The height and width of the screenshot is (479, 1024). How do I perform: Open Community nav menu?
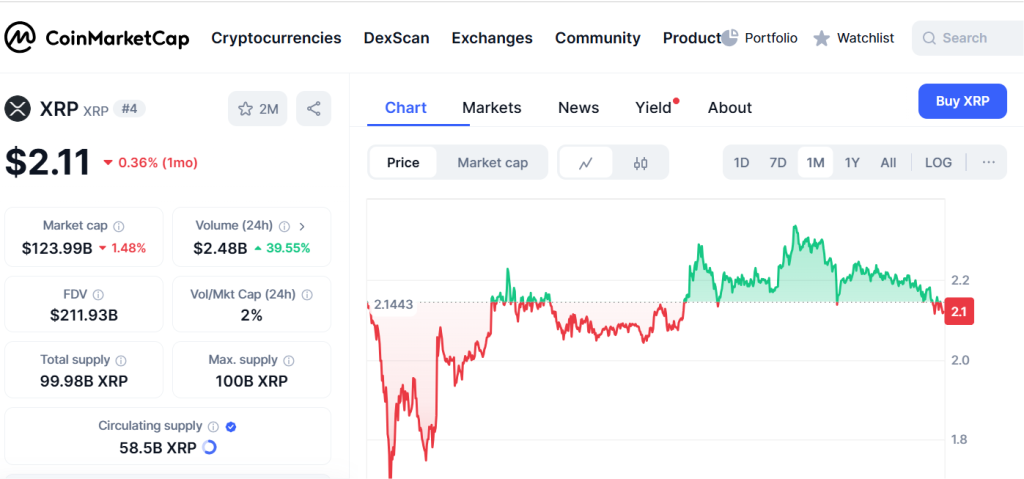(598, 38)
